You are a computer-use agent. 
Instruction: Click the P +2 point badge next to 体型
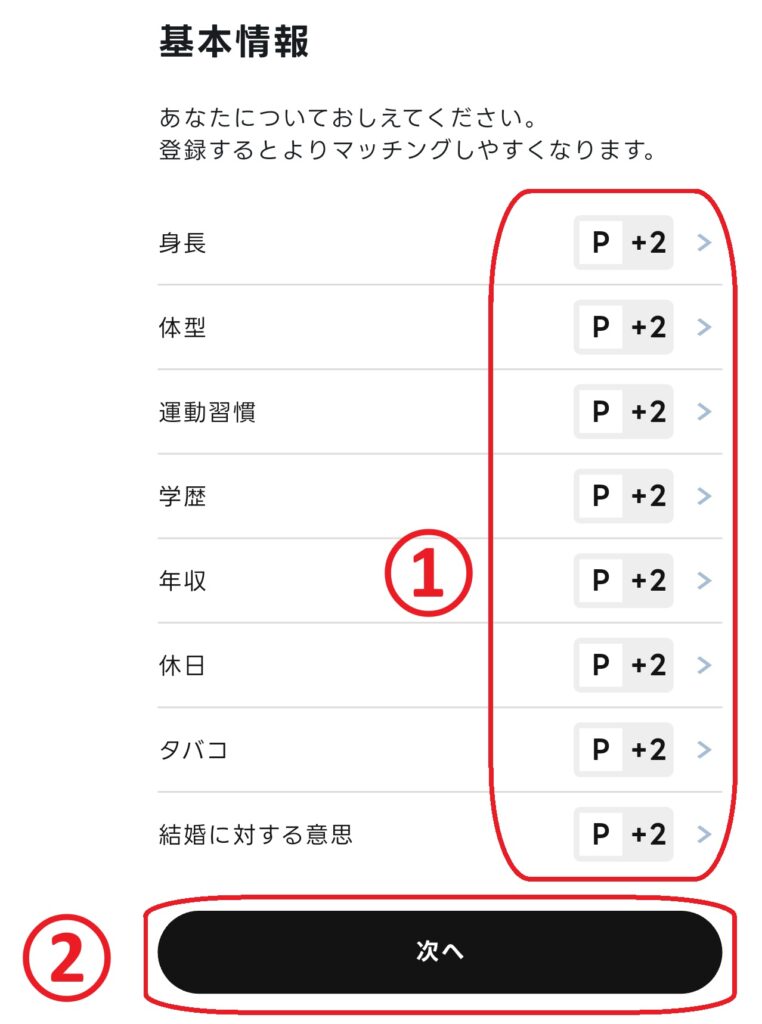(x=622, y=327)
